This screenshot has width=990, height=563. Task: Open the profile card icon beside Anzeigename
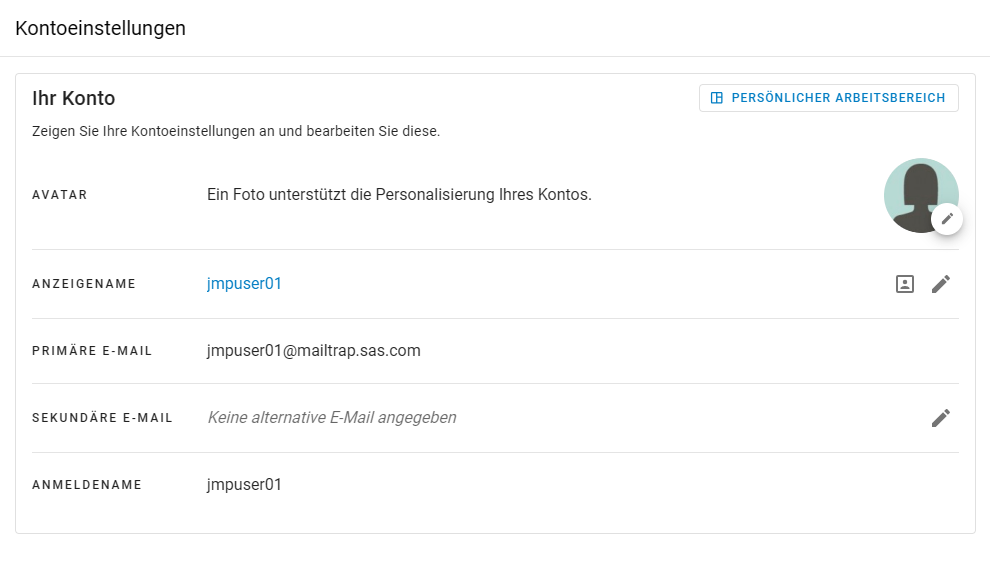(x=904, y=284)
